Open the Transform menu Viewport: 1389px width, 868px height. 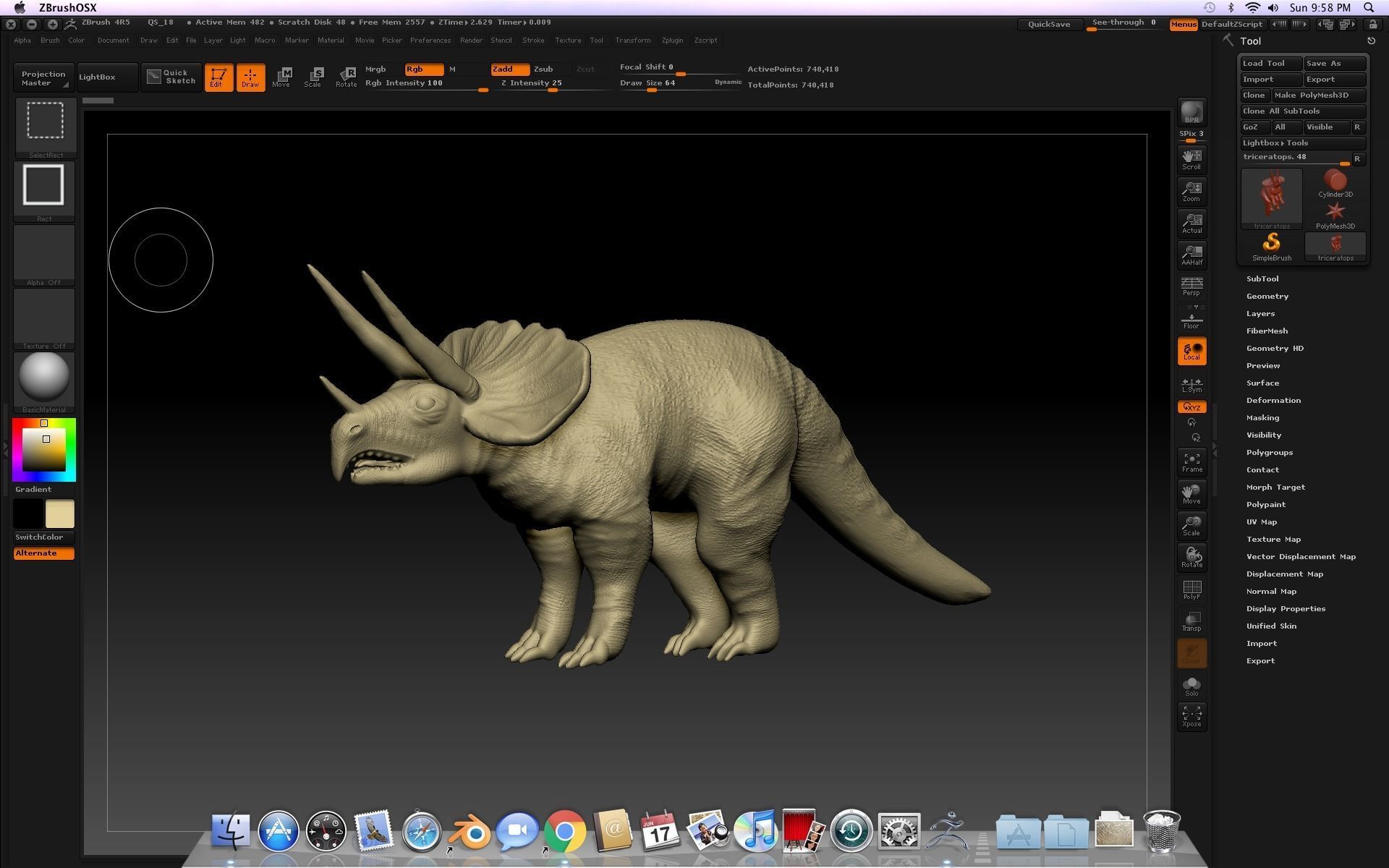point(633,41)
